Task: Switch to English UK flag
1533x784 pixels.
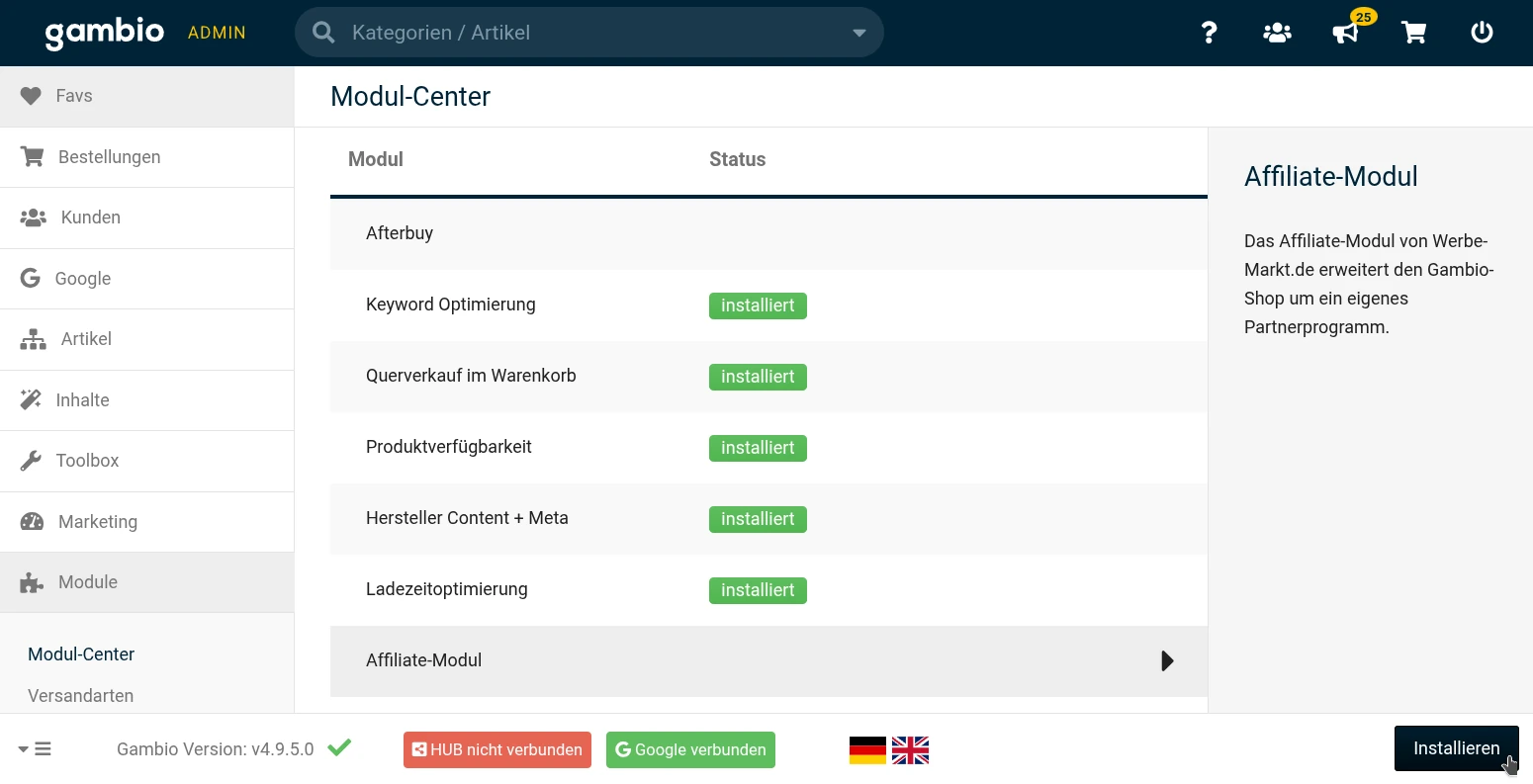Action: (x=910, y=750)
